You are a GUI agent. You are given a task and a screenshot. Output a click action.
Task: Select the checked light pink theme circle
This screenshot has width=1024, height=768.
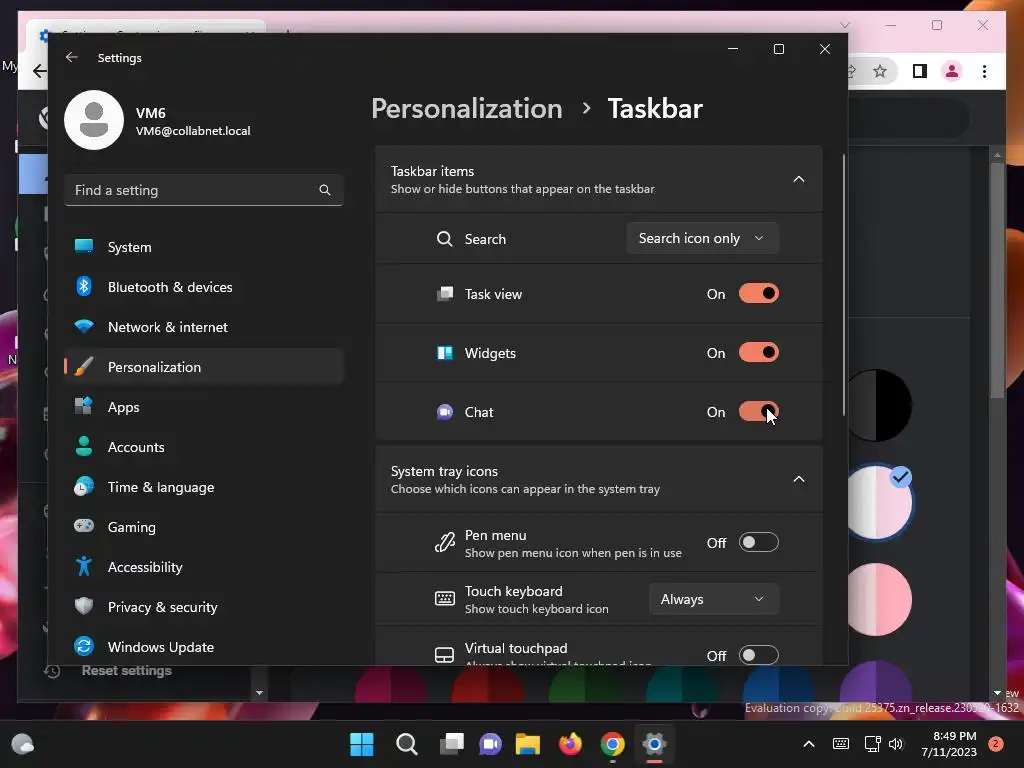pyautogui.click(x=880, y=502)
